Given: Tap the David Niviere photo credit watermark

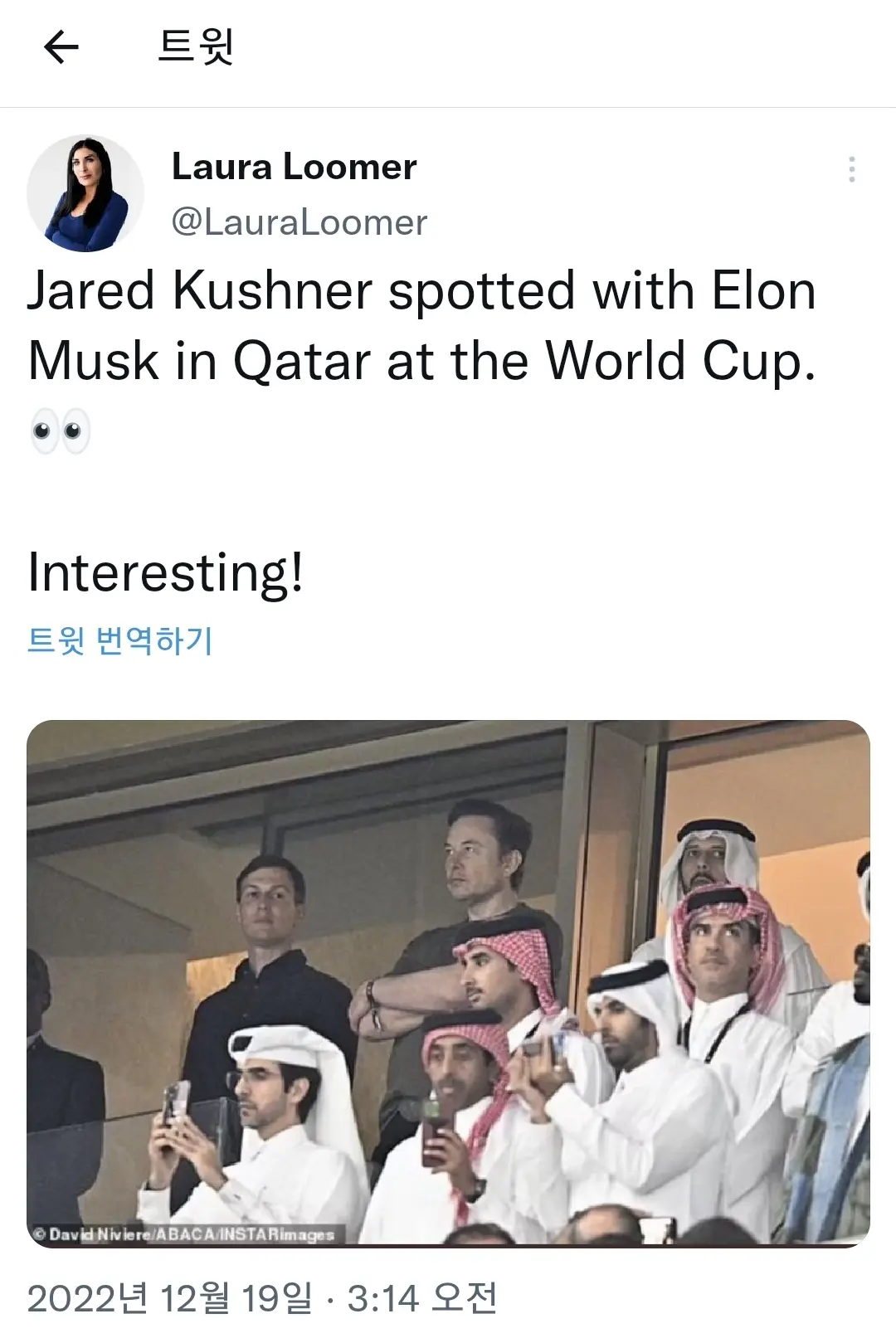Looking at the screenshot, I should pyautogui.click(x=184, y=1233).
